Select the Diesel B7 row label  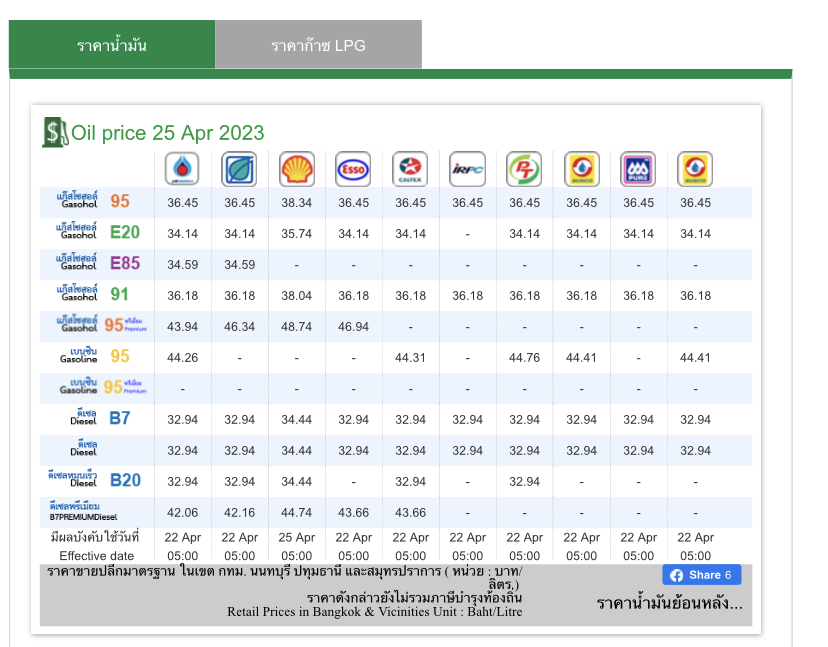pos(100,418)
